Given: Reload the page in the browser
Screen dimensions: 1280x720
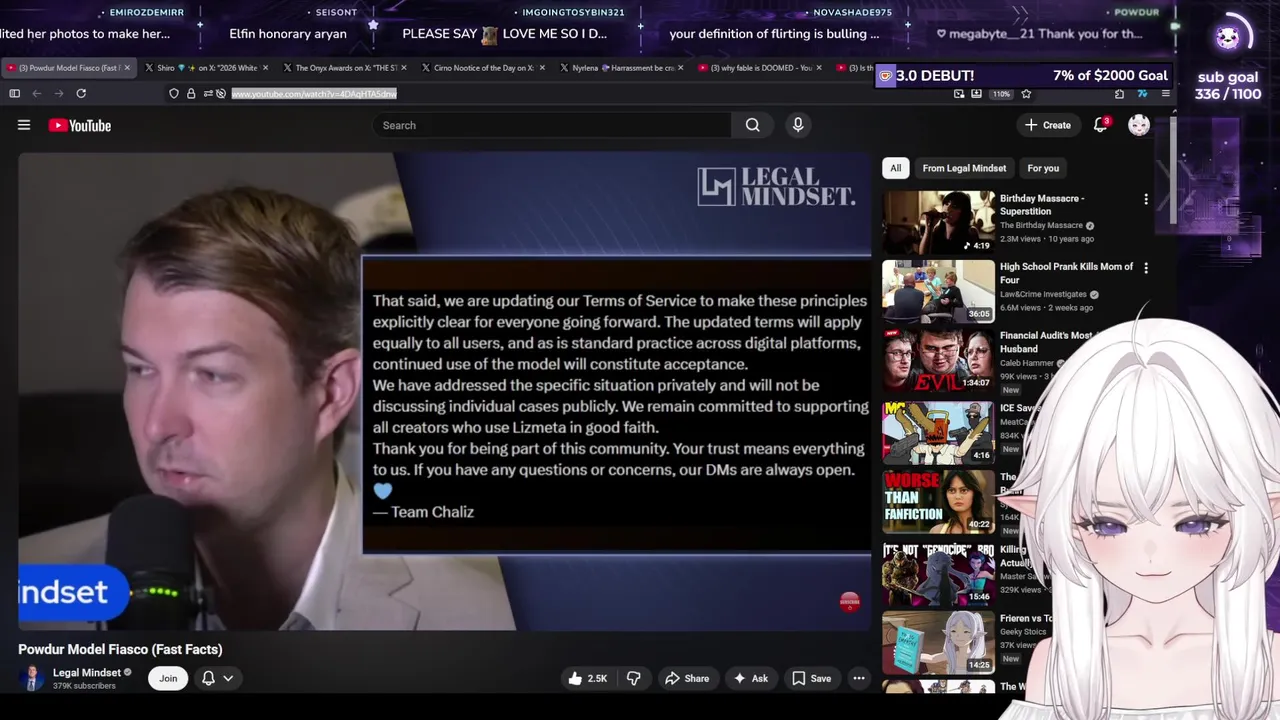Looking at the screenshot, I should 81,93.
